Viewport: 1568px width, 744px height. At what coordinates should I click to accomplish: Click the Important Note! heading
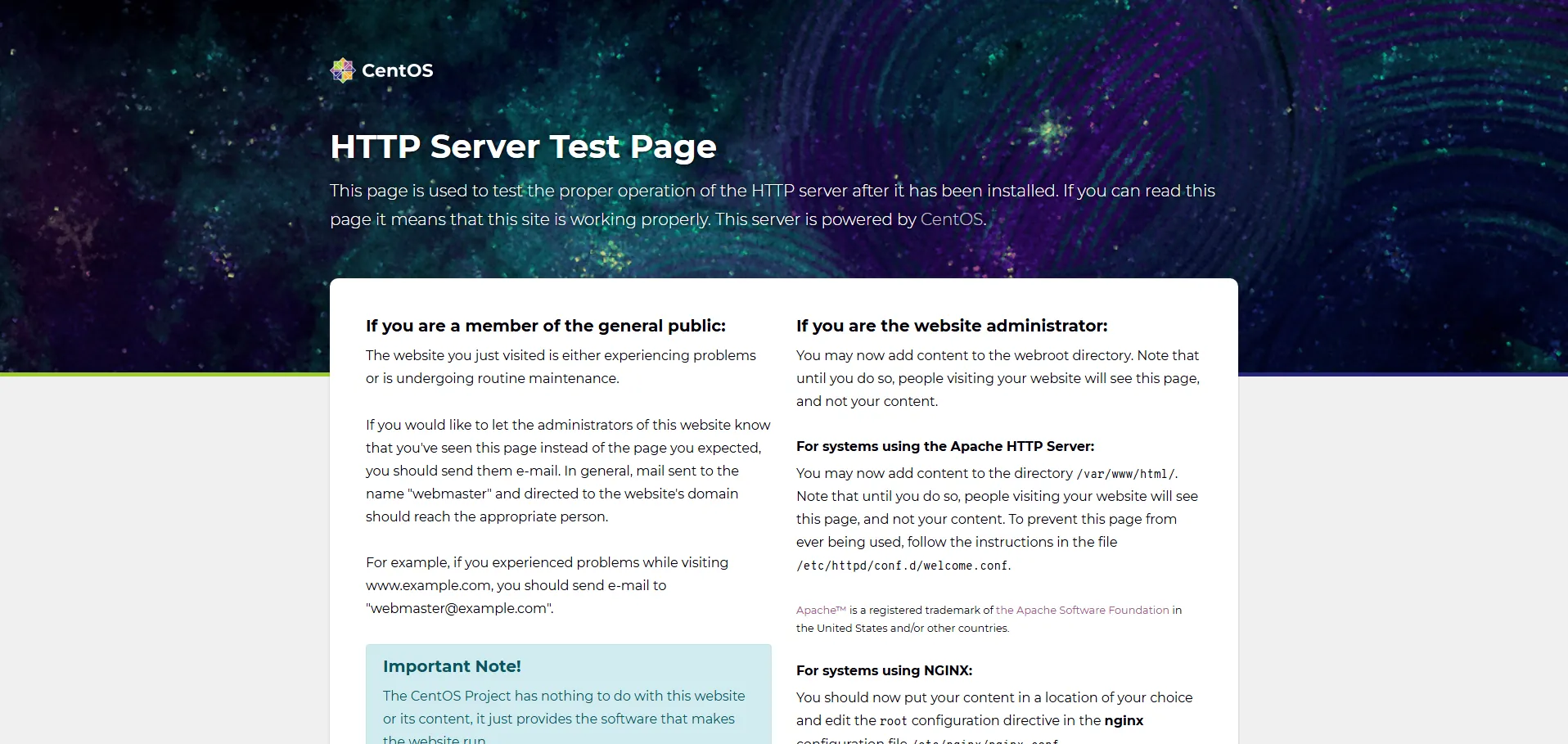[452, 666]
